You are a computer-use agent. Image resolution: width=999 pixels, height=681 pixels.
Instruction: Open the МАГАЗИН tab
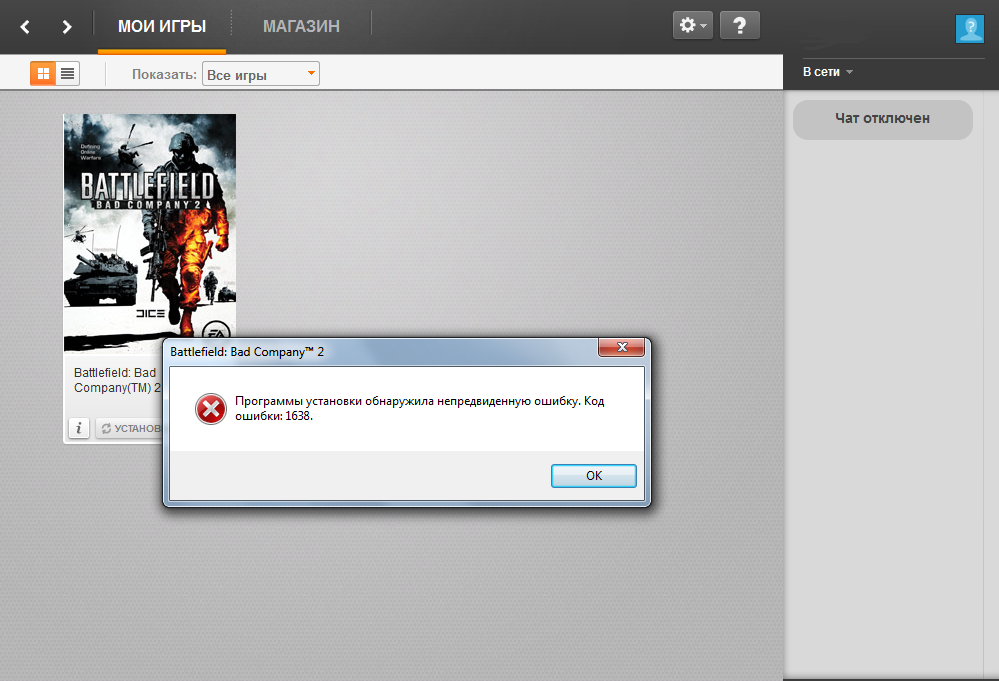[x=301, y=26]
